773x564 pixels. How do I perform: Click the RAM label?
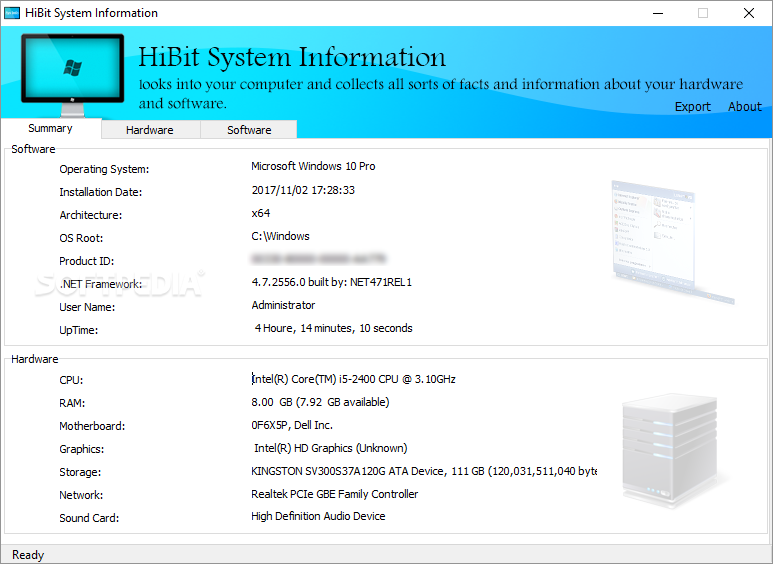(72, 403)
